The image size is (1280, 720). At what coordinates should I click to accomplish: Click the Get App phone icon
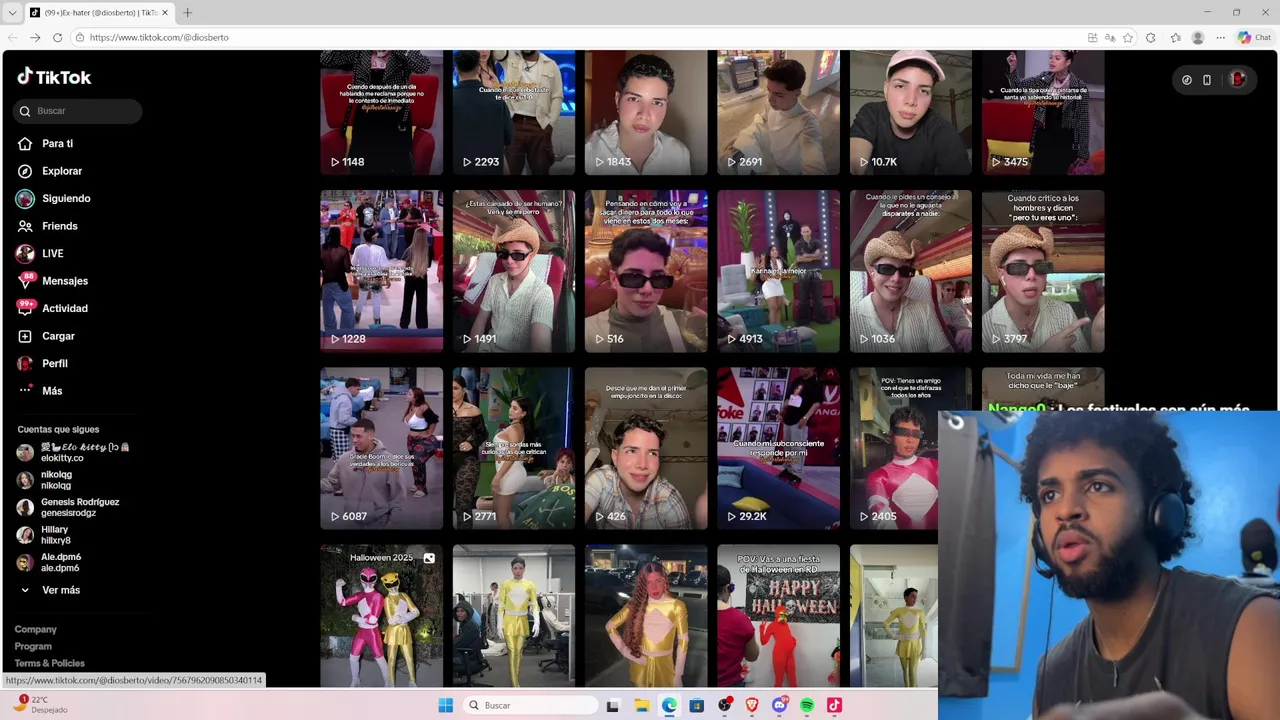click(1207, 80)
